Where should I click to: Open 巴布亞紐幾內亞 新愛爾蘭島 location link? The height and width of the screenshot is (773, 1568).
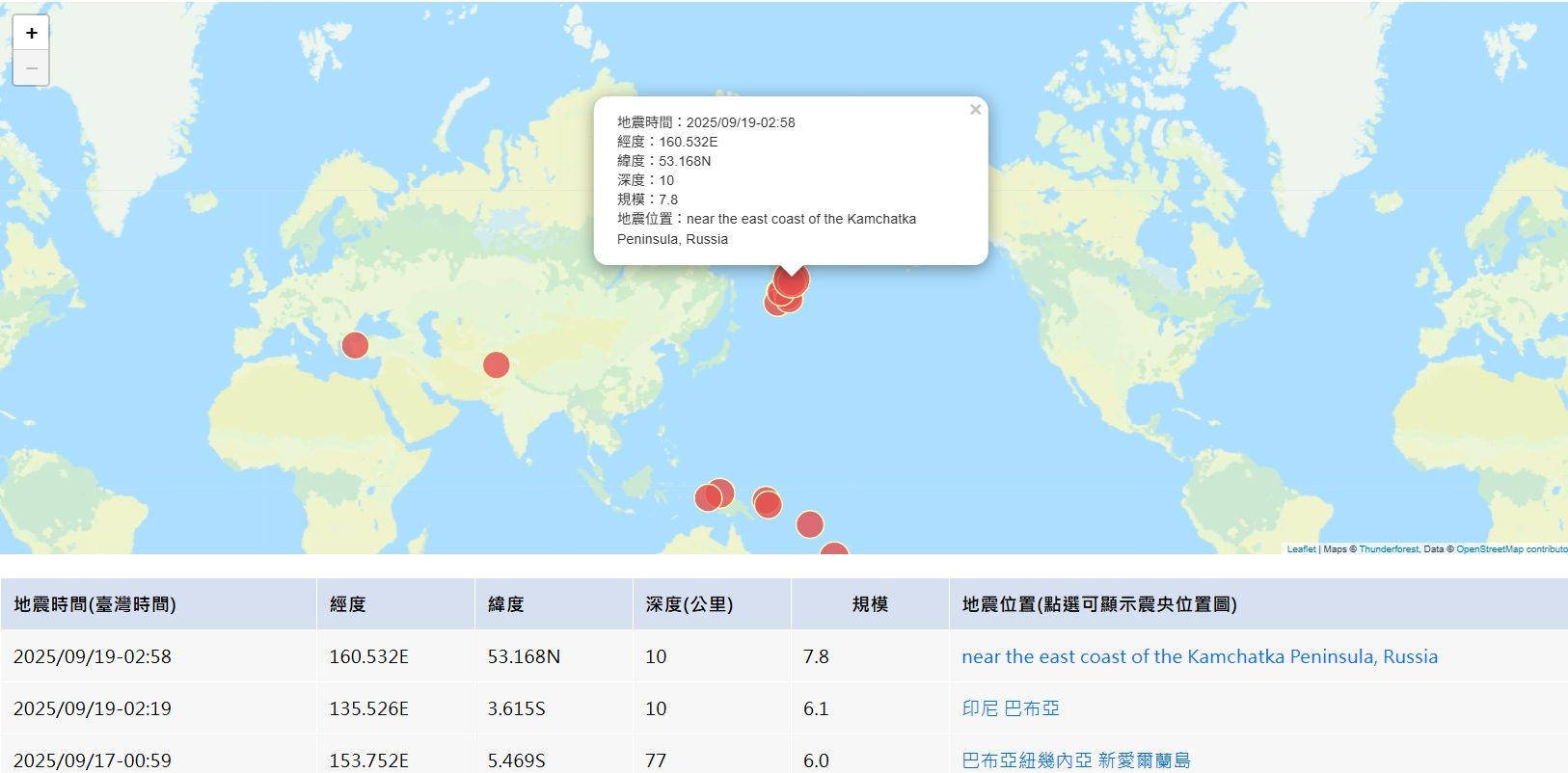pos(1076,760)
